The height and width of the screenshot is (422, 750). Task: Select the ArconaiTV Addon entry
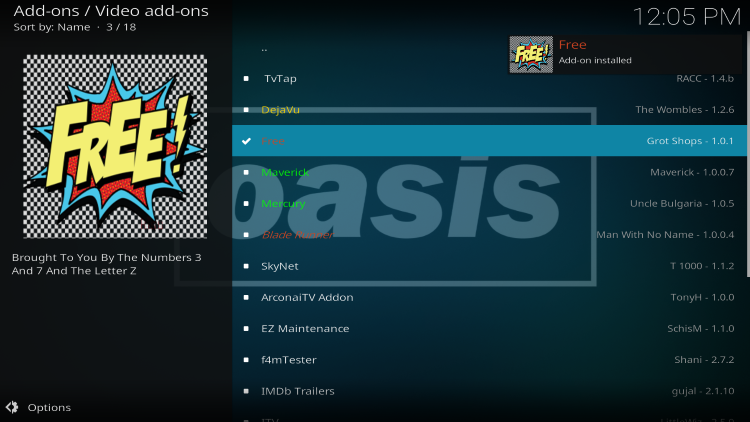click(x=490, y=297)
